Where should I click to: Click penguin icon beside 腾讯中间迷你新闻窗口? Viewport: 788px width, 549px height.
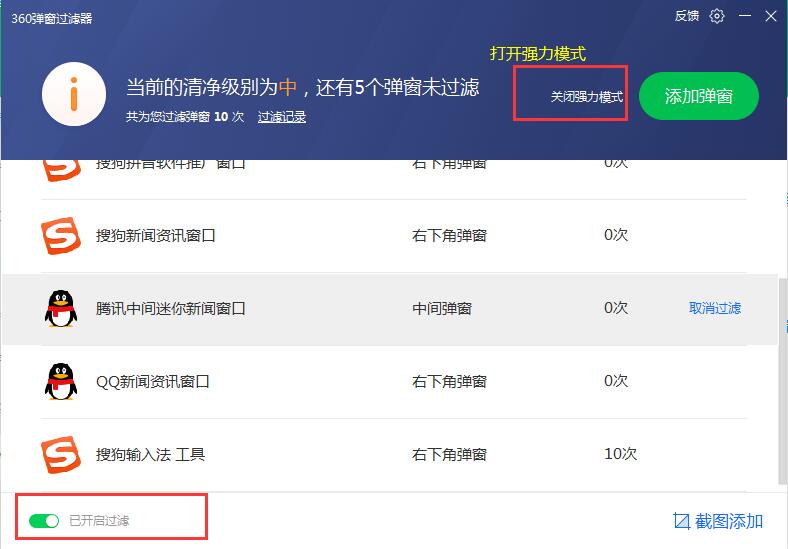pos(60,308)
